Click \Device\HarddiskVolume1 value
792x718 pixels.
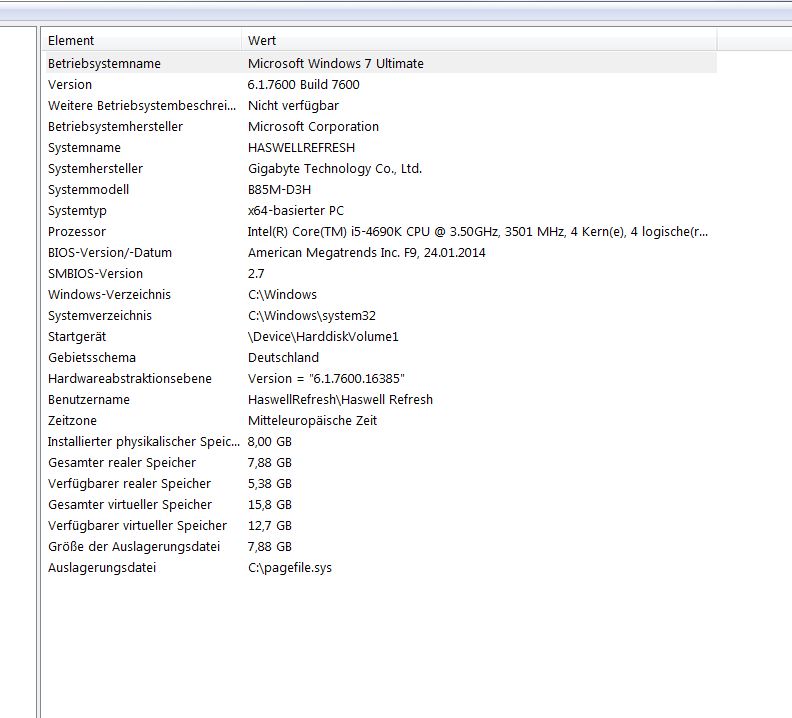323,337
